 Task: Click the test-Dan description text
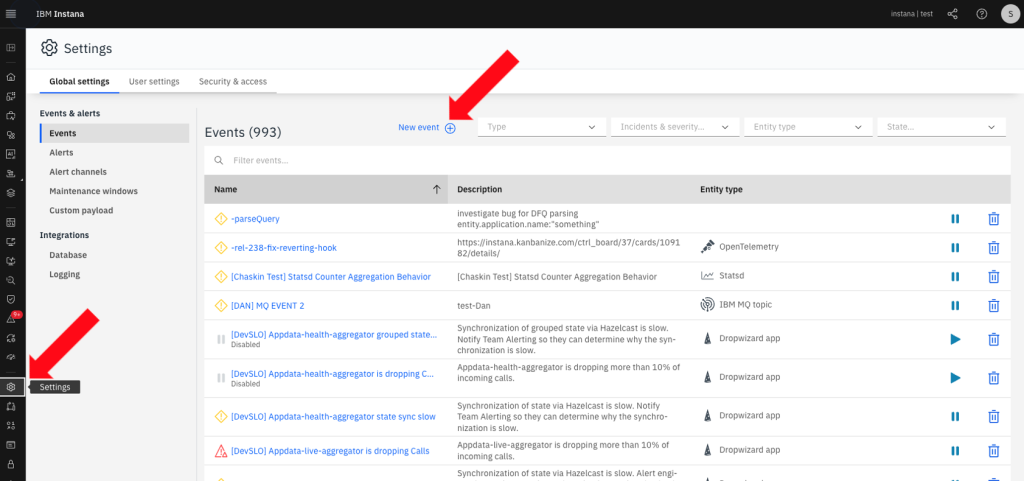coord(473,305)
